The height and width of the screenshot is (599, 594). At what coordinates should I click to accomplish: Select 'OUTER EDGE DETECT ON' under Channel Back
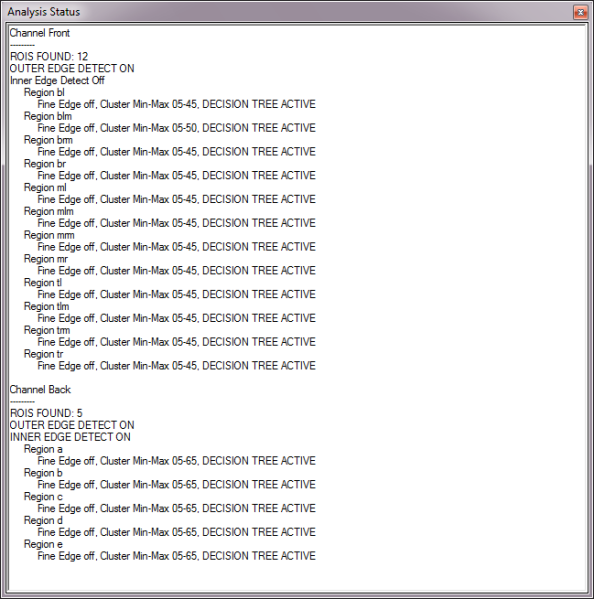click(x=72, y=425)
